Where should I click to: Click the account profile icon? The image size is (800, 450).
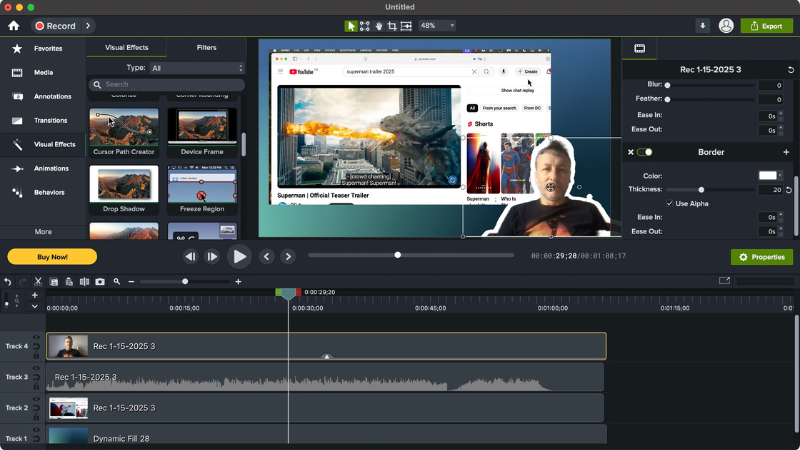tap(726, 25)
